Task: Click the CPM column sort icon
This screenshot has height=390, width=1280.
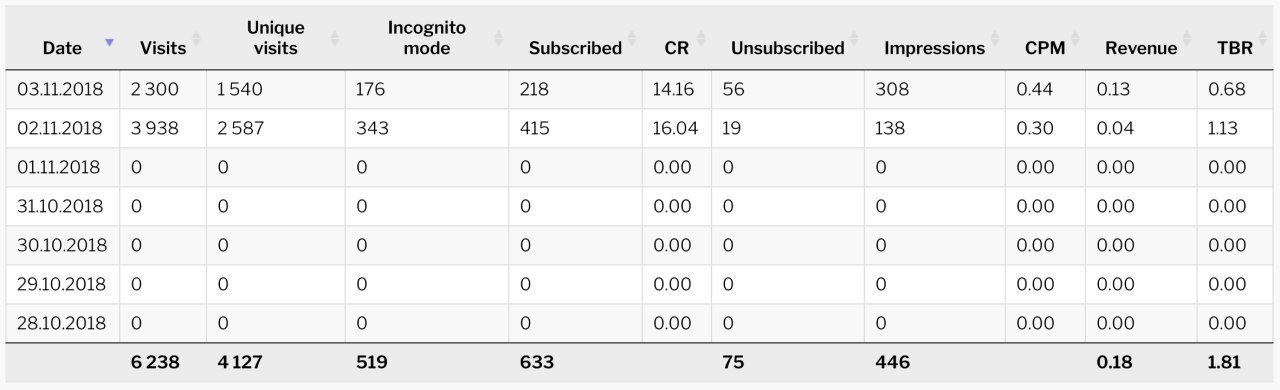Action: [x=1075, y=40]
